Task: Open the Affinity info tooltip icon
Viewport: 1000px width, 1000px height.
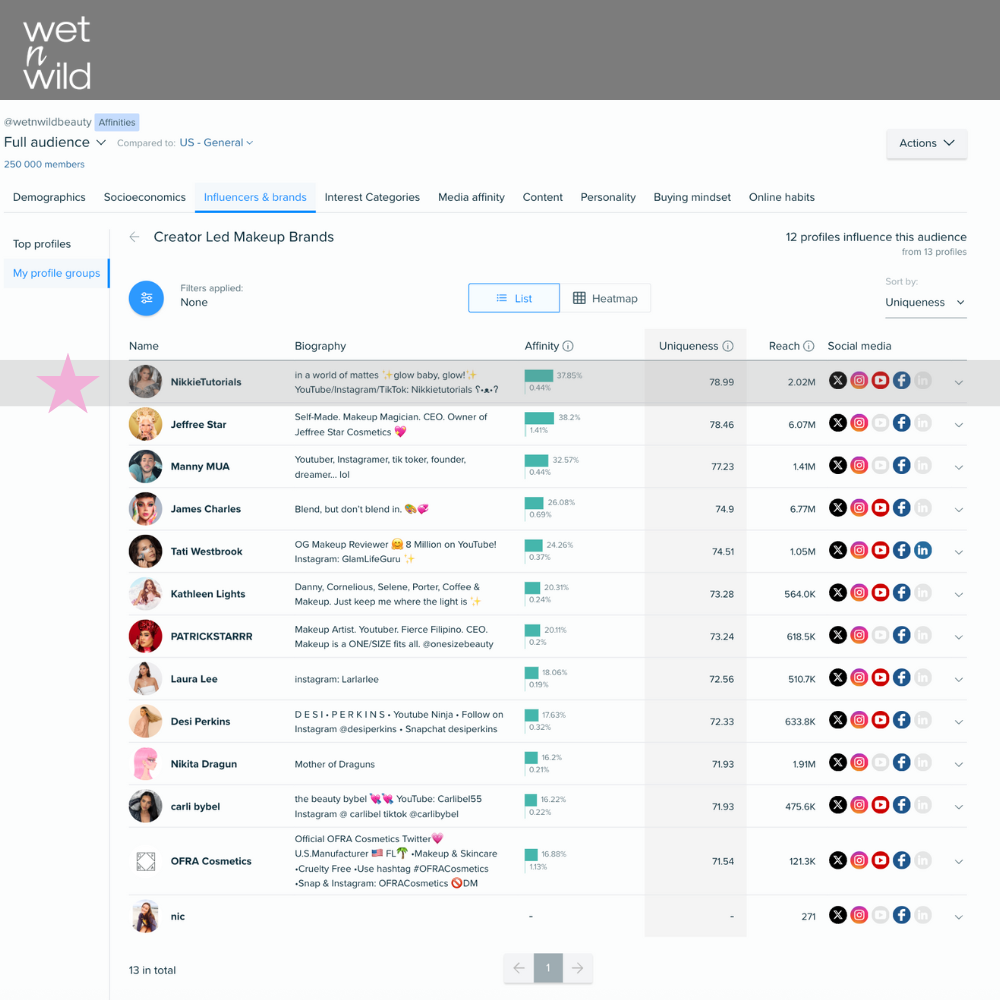Action: point(568,346)
